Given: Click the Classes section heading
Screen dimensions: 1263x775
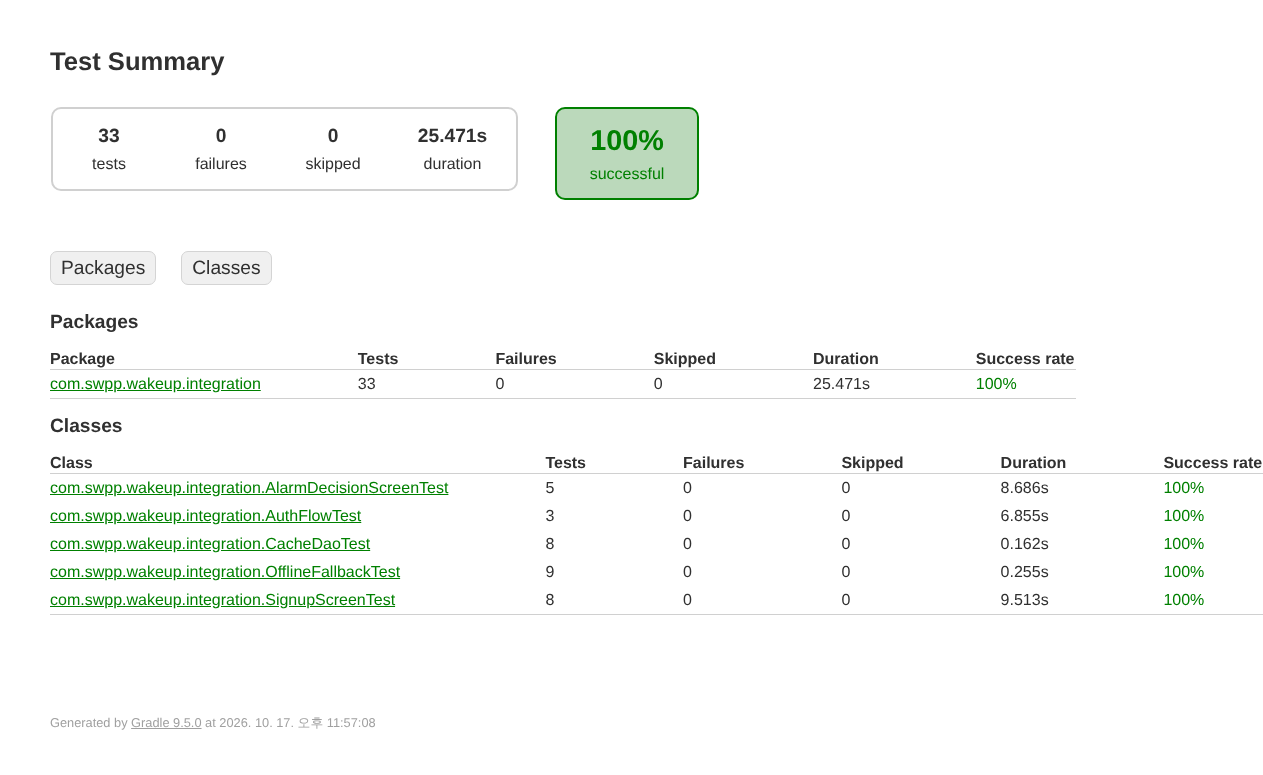Looking at the screenshot, I should pyautogui.click(x=86, y=426).
